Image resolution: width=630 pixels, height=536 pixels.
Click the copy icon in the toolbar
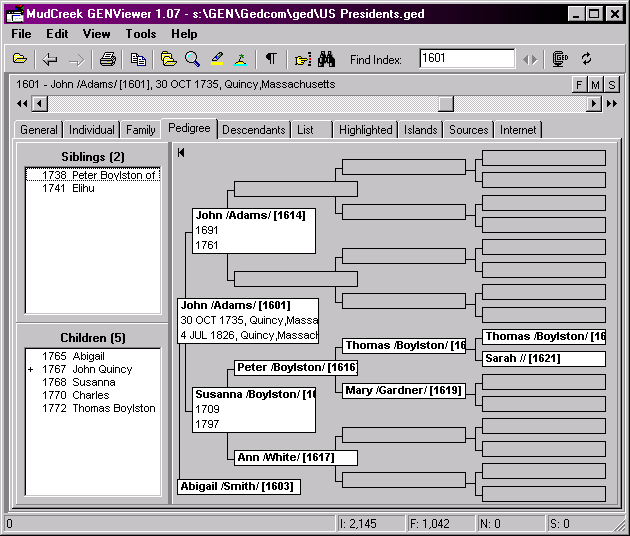(138, 59)
